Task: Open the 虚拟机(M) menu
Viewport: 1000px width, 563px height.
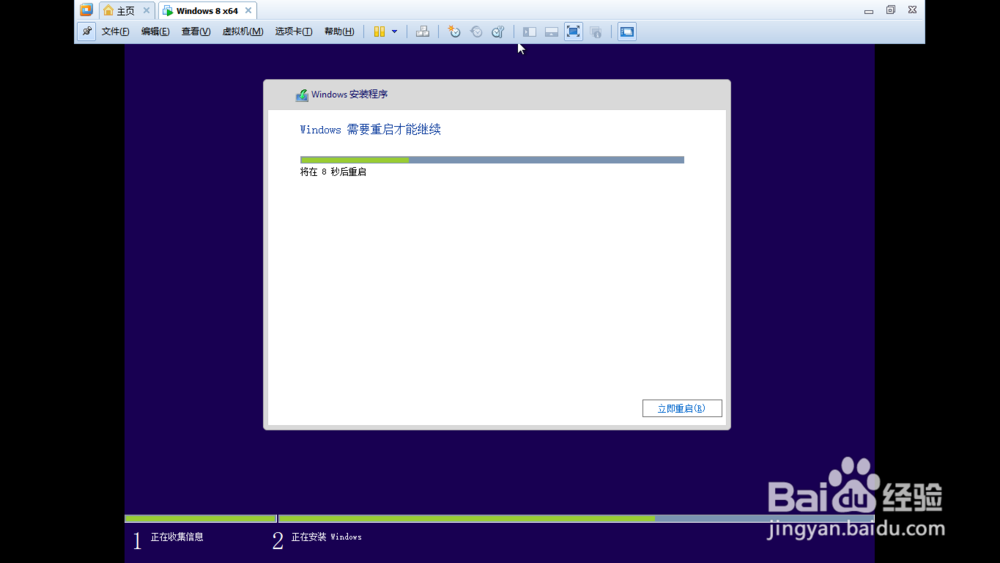Action: tap(242, 31)
